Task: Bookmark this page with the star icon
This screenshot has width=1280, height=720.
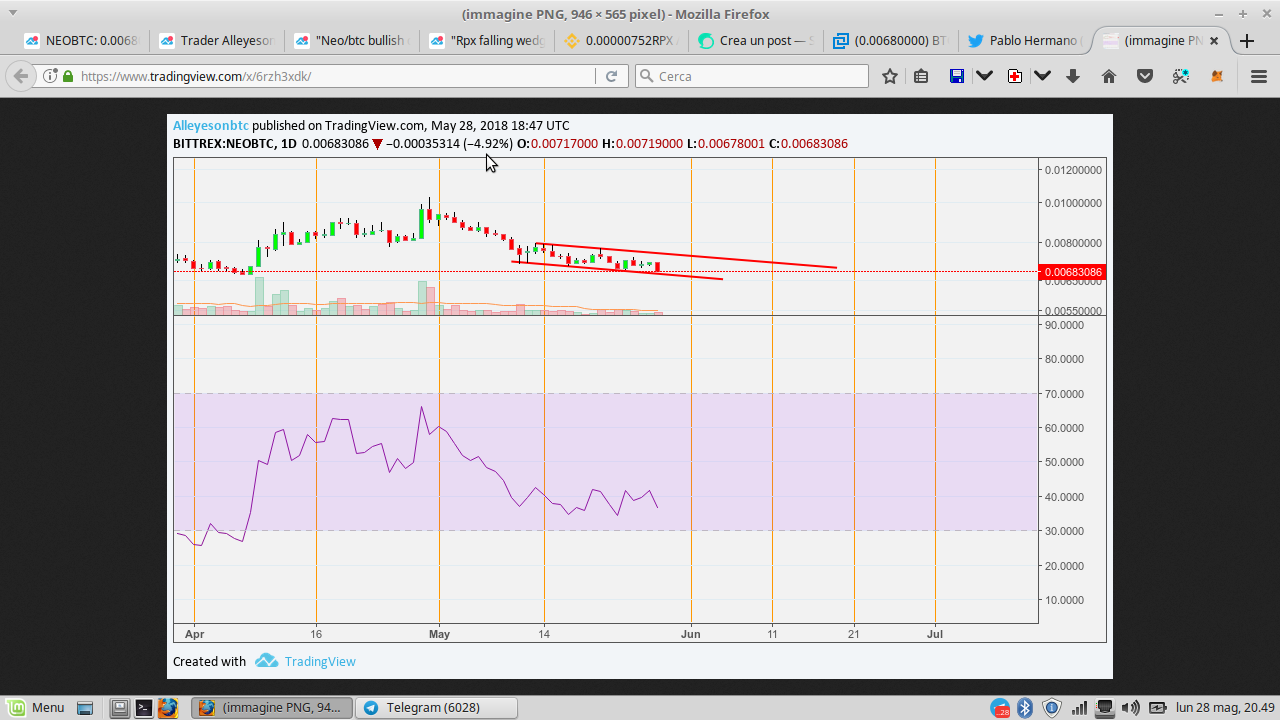Action: [890, 76]
